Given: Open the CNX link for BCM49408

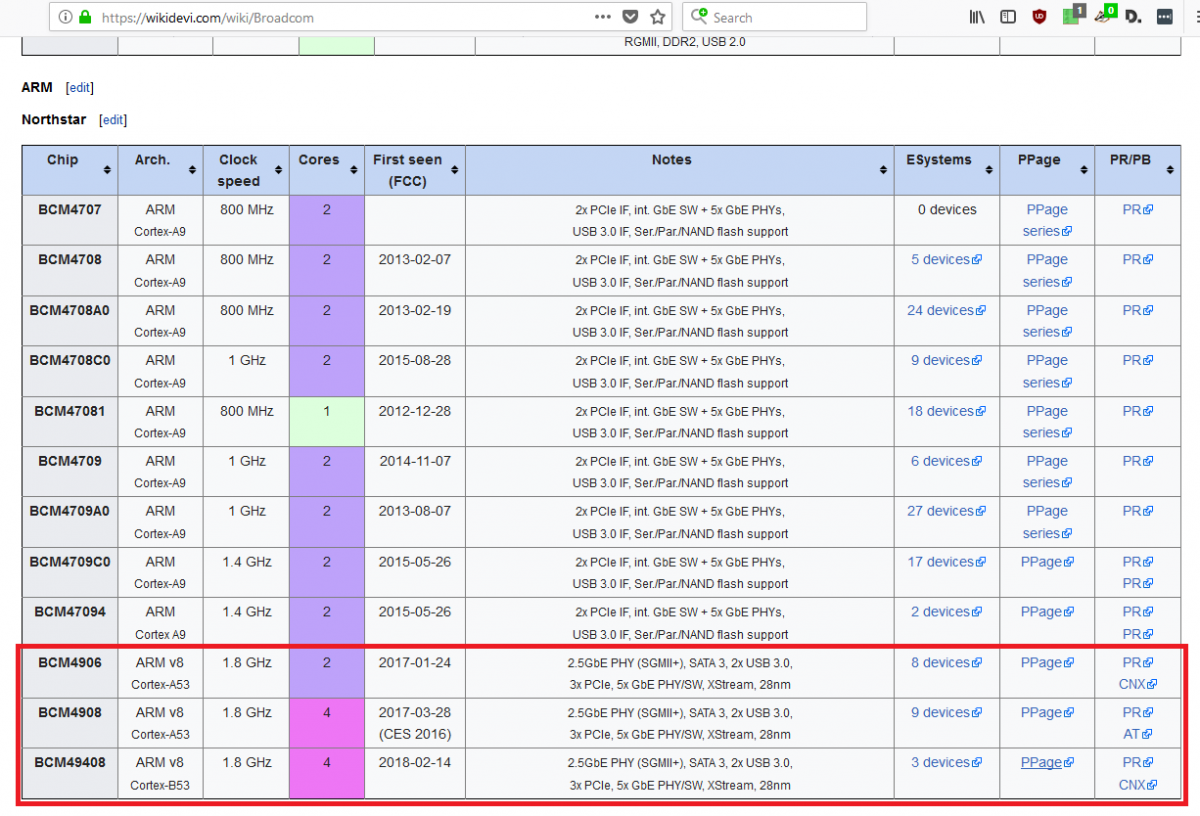Looking at the screenshot, I should (1137, 785).
